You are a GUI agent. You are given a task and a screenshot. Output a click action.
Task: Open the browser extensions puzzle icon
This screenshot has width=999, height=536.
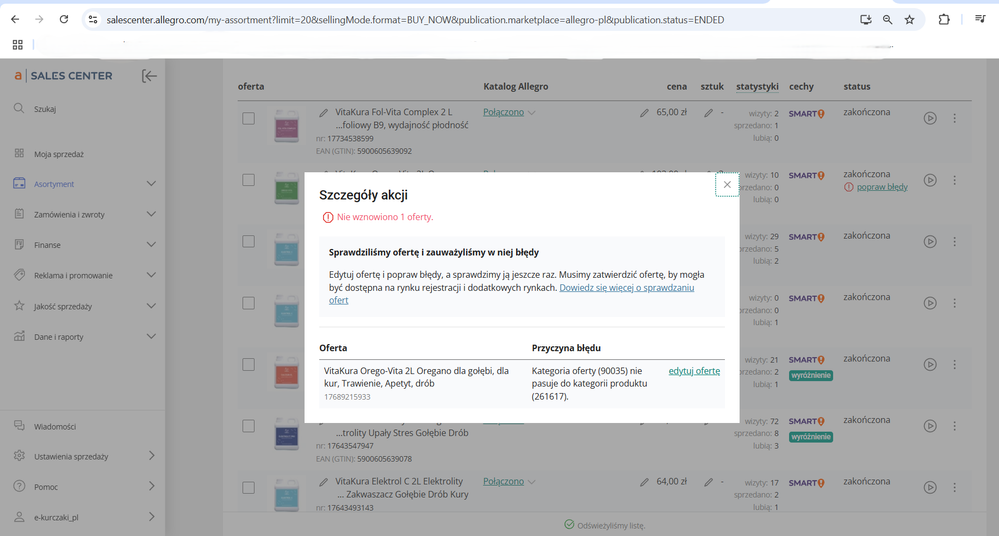943,19
